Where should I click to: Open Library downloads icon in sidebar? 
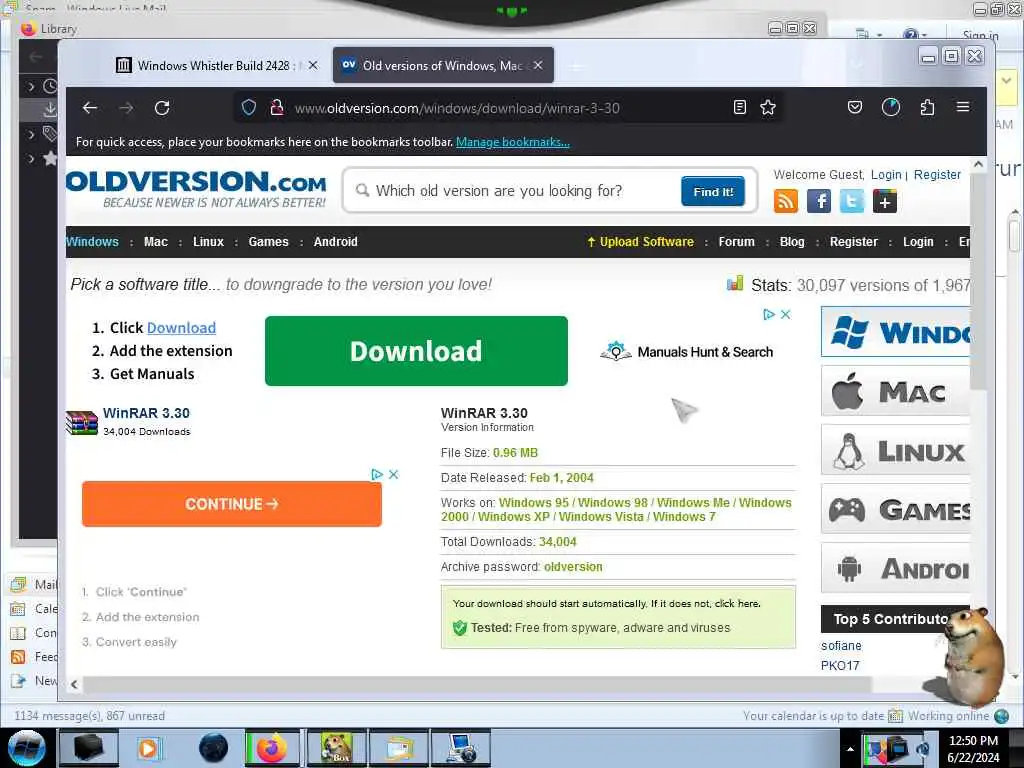click(50, 109)
